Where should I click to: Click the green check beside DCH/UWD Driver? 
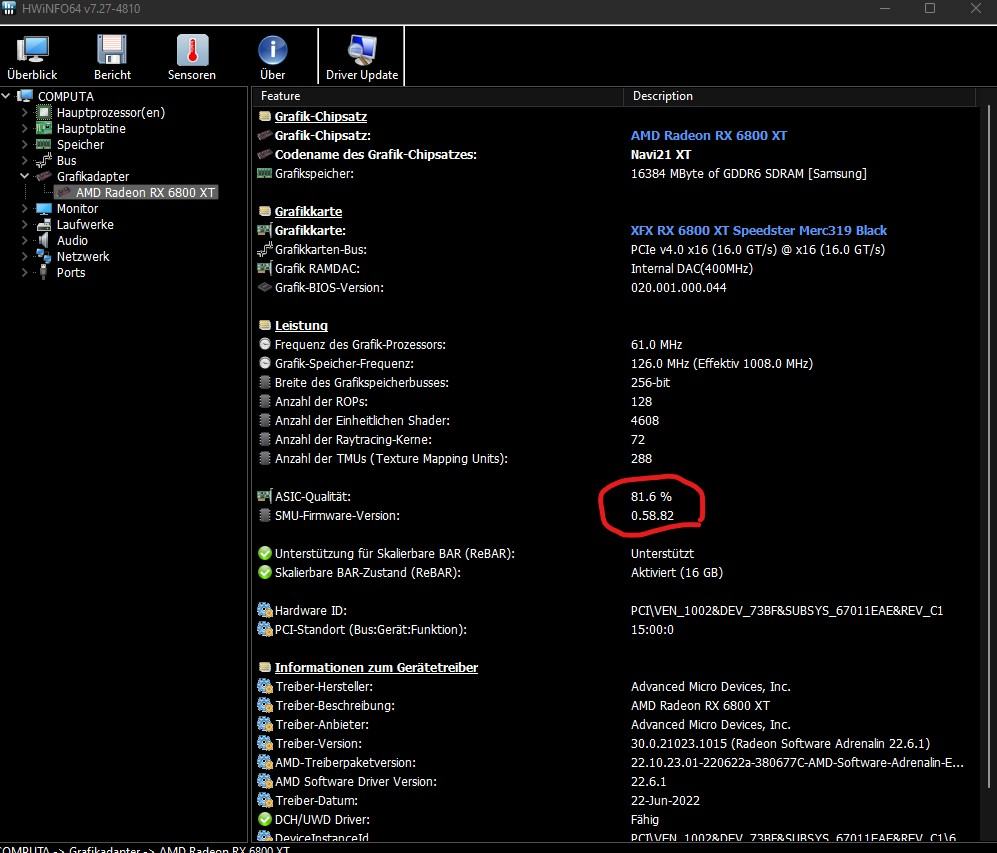pos(265,819)
